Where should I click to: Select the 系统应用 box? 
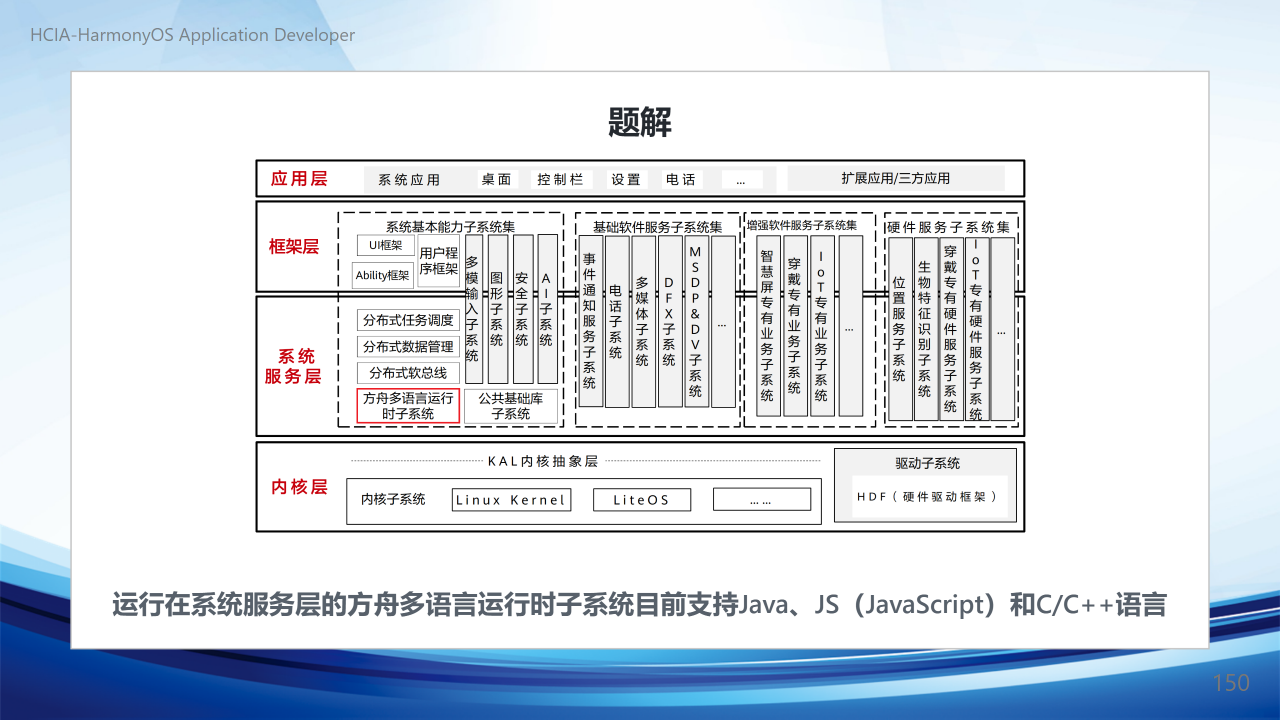tap(410, 180)
